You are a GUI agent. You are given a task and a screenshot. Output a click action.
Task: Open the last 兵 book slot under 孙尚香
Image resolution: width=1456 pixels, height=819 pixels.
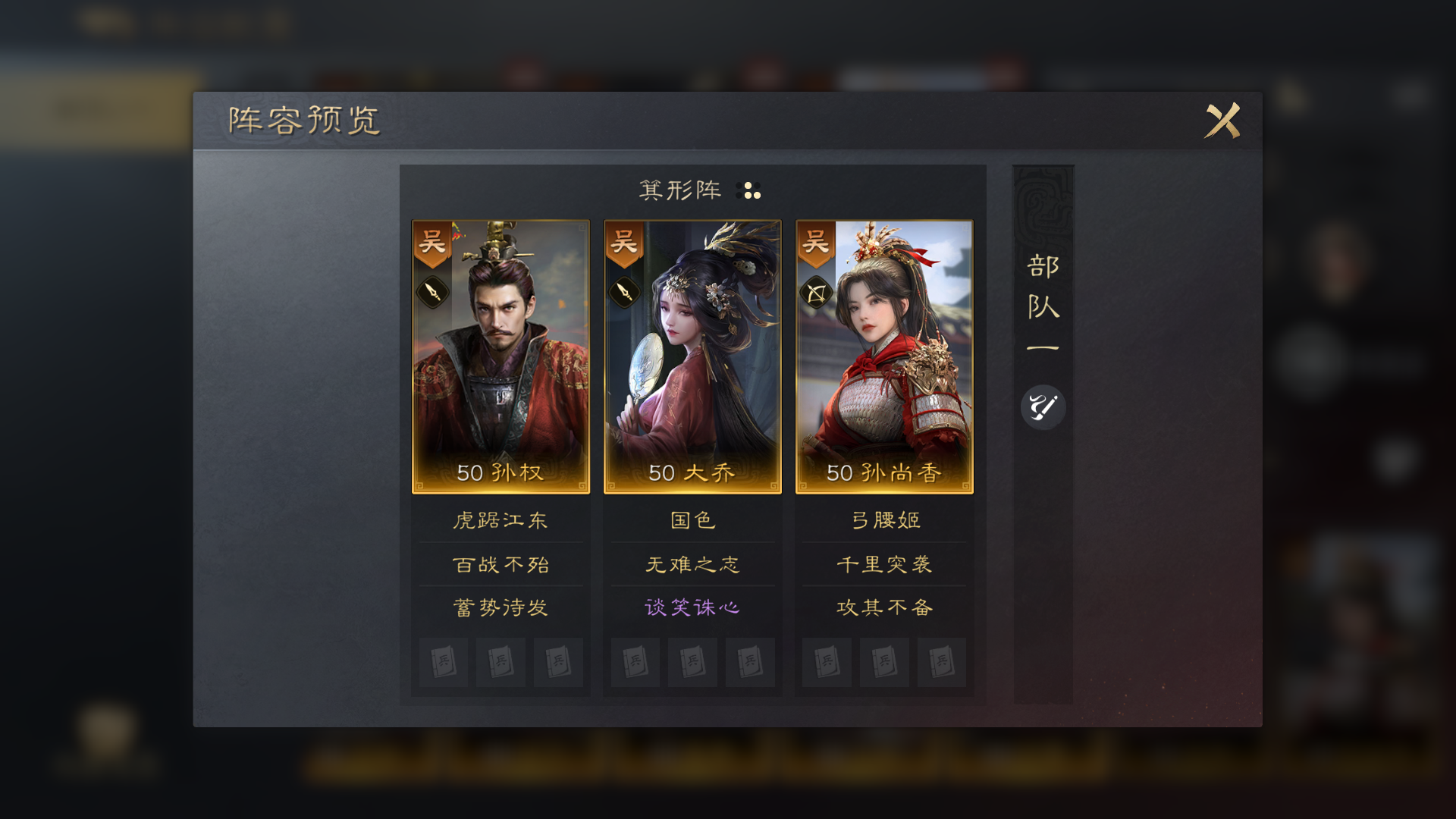[x=941, y=662]
